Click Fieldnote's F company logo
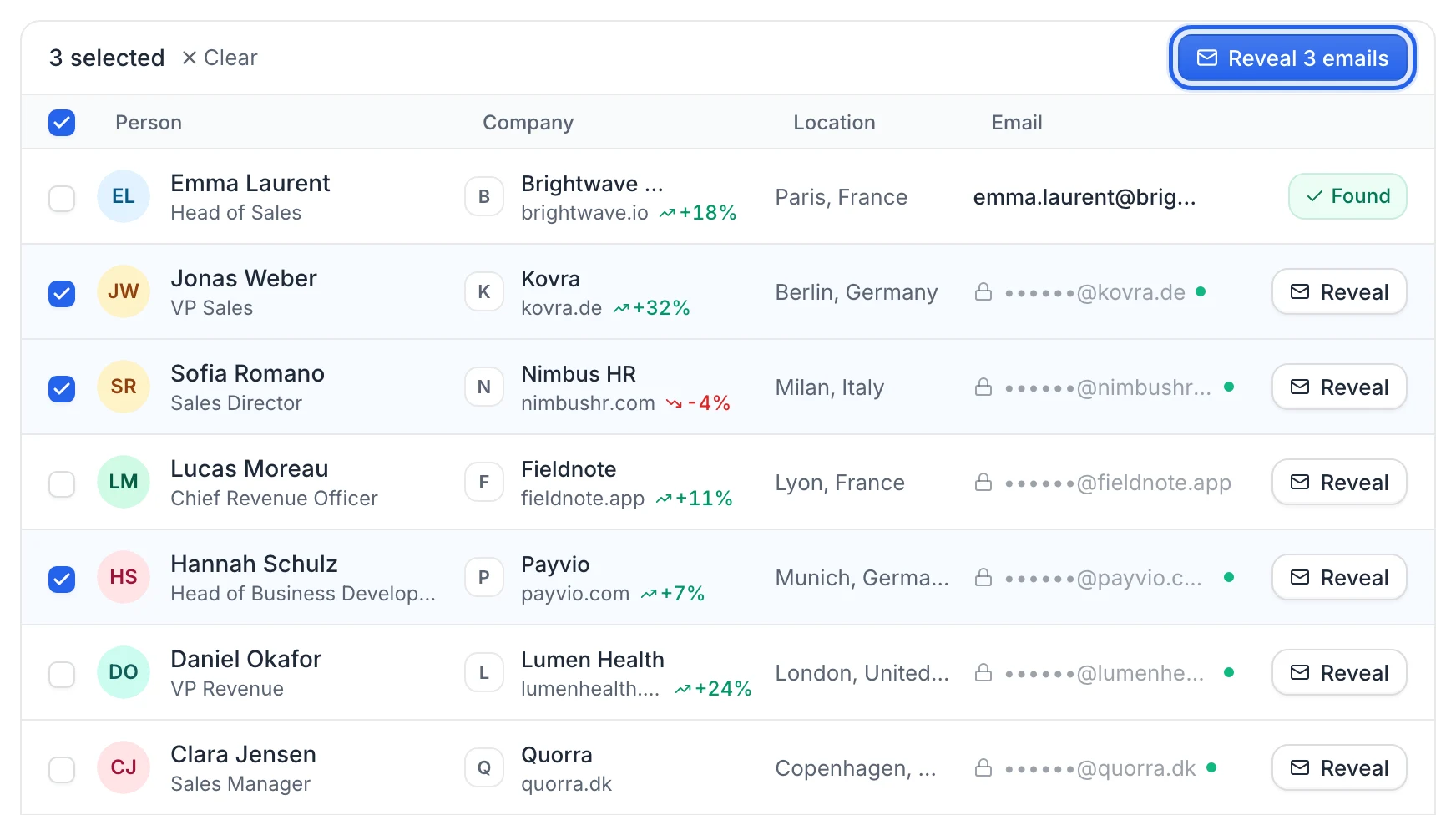This screenshot has width=1456, height=815. [484, 482]
